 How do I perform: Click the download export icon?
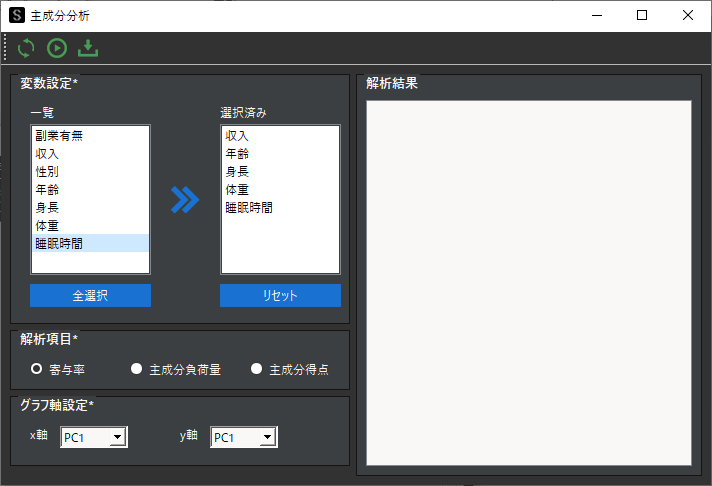pos(88,48)
